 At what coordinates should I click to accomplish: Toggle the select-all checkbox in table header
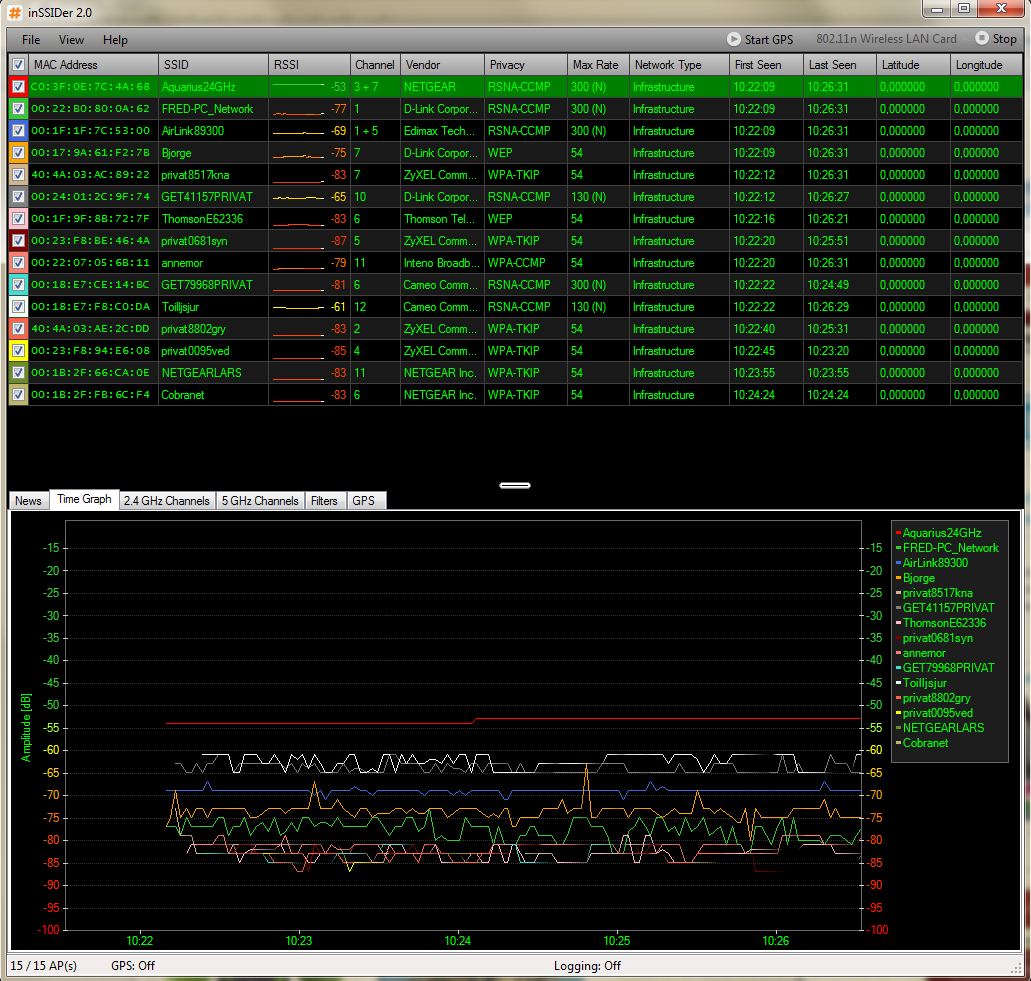tap(18, 64)
